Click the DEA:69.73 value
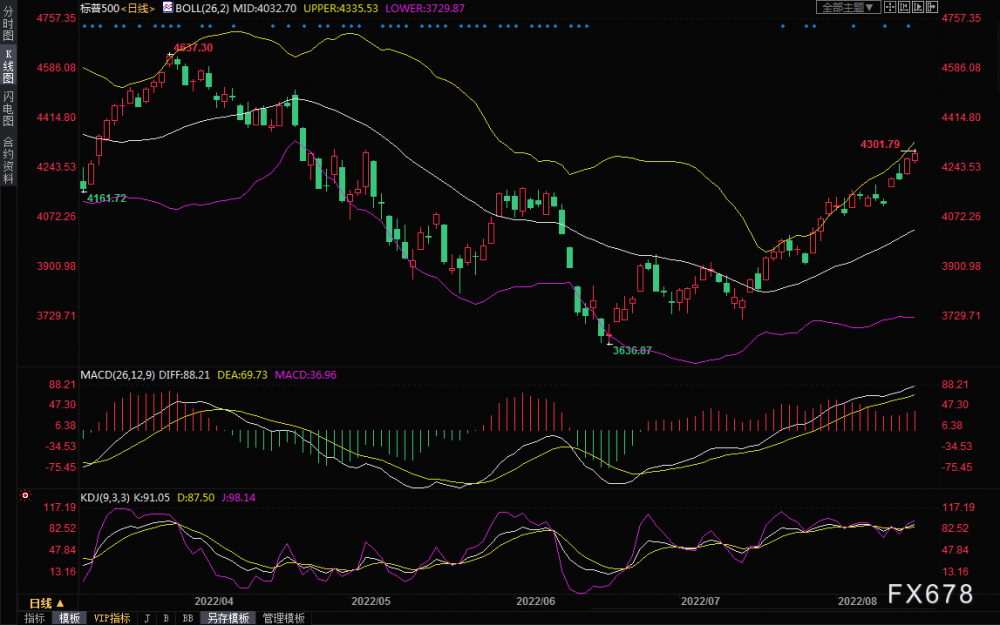Viewport: 1000px width, 625px height. tap(242, 375)
